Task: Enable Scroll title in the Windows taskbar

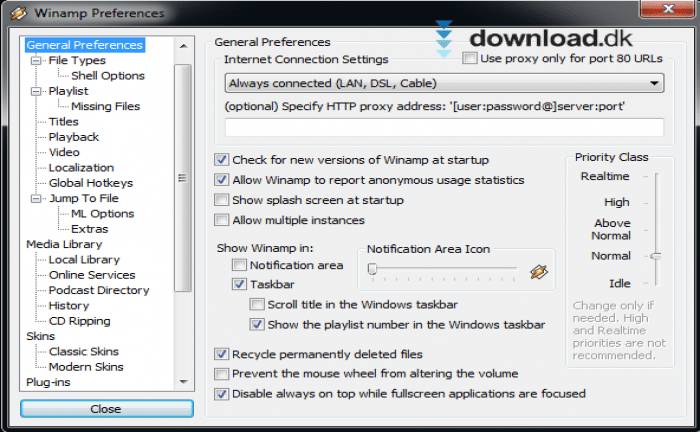Action: coord(257,304)
